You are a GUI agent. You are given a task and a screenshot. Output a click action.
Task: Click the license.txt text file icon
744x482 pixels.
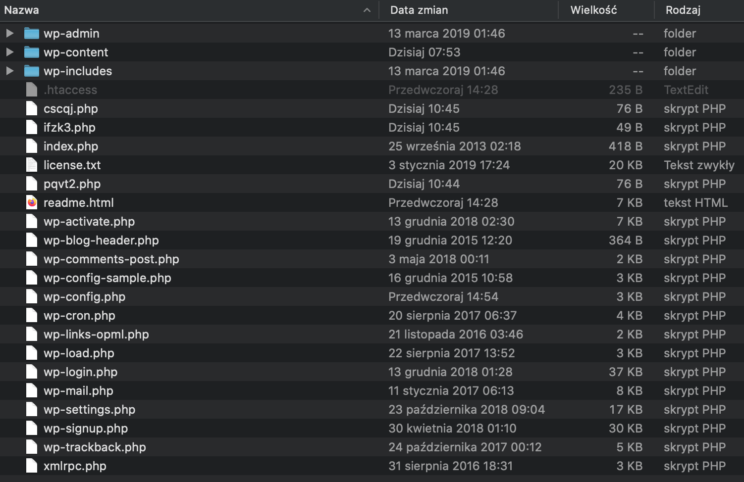[31, 165]
